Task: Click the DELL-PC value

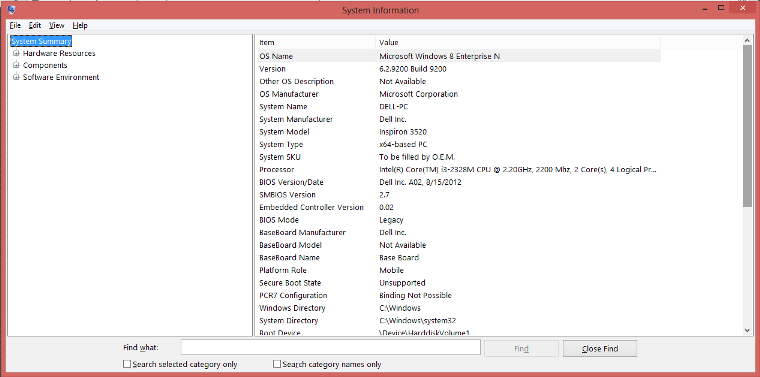Action: 394,107
